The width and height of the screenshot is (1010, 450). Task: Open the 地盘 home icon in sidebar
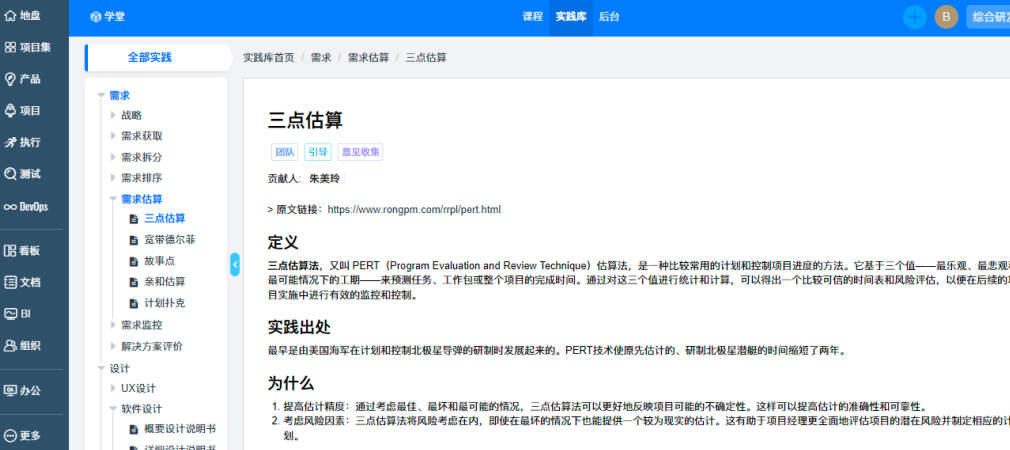point(11,15)
